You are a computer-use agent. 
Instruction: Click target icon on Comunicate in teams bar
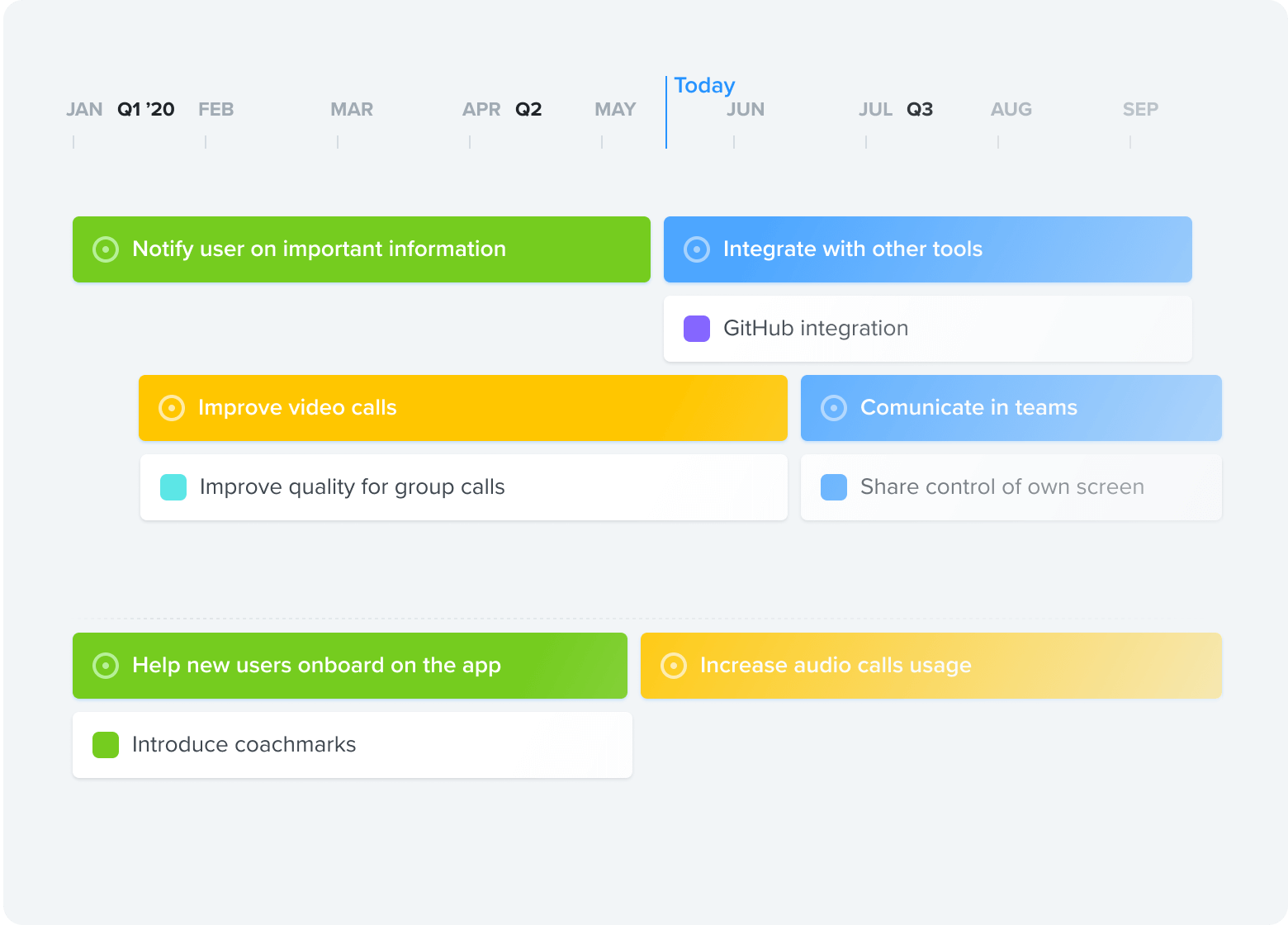[834, 408]
